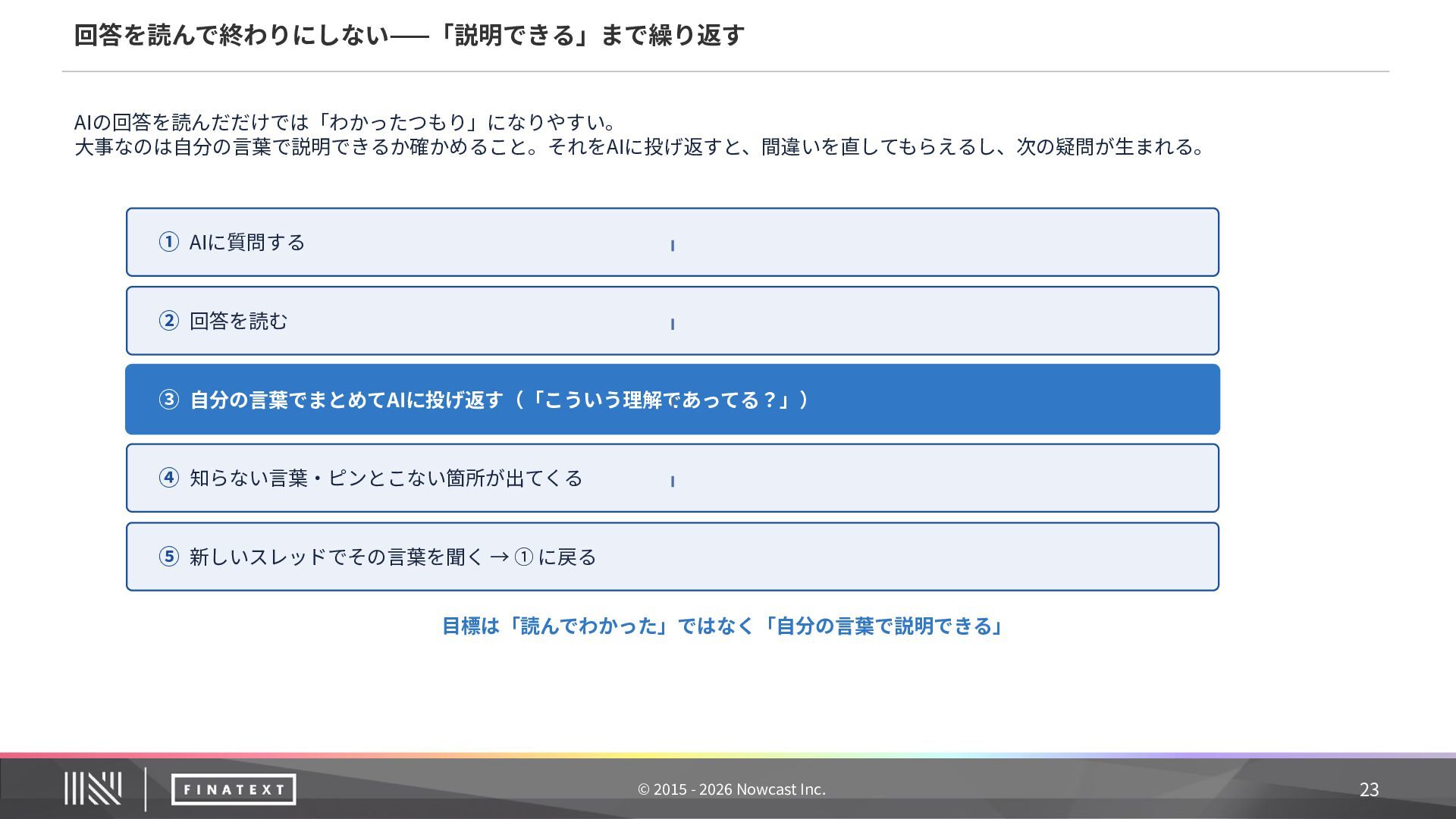Click the intro paragraph starting AIの回答を読んだ
This screenshot has width=1456, height=819.
tap(641, 134)
